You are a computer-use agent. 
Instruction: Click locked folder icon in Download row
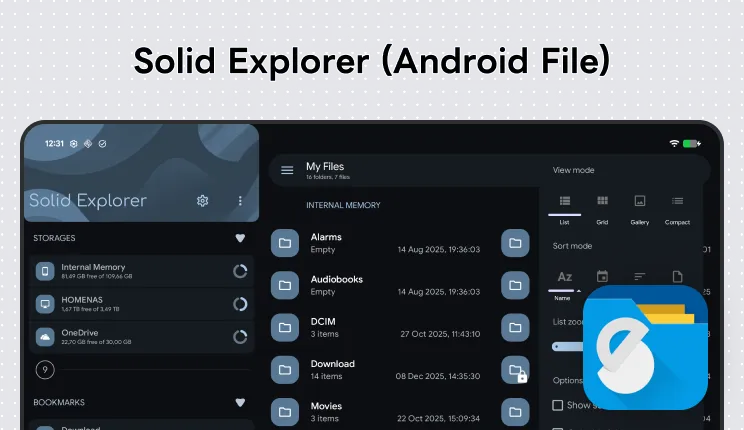[515, 370]
